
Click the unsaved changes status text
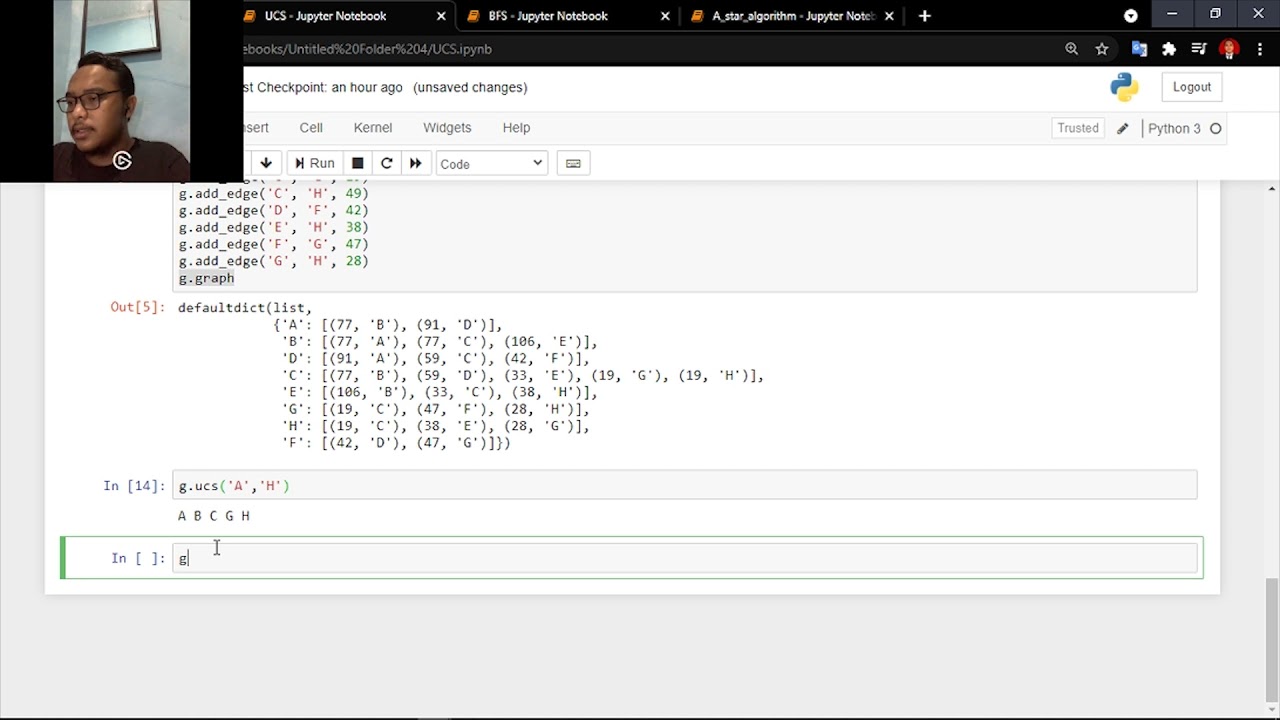click(470, 87)
